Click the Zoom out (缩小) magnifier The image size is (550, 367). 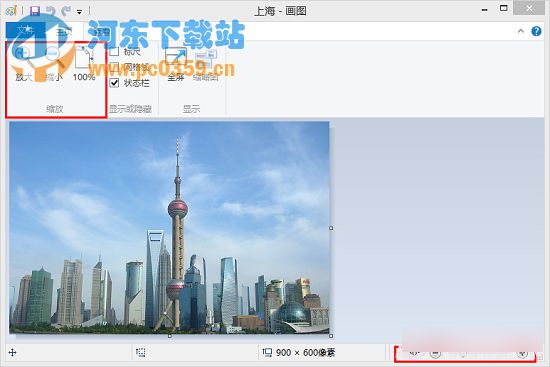click(53, 63)
